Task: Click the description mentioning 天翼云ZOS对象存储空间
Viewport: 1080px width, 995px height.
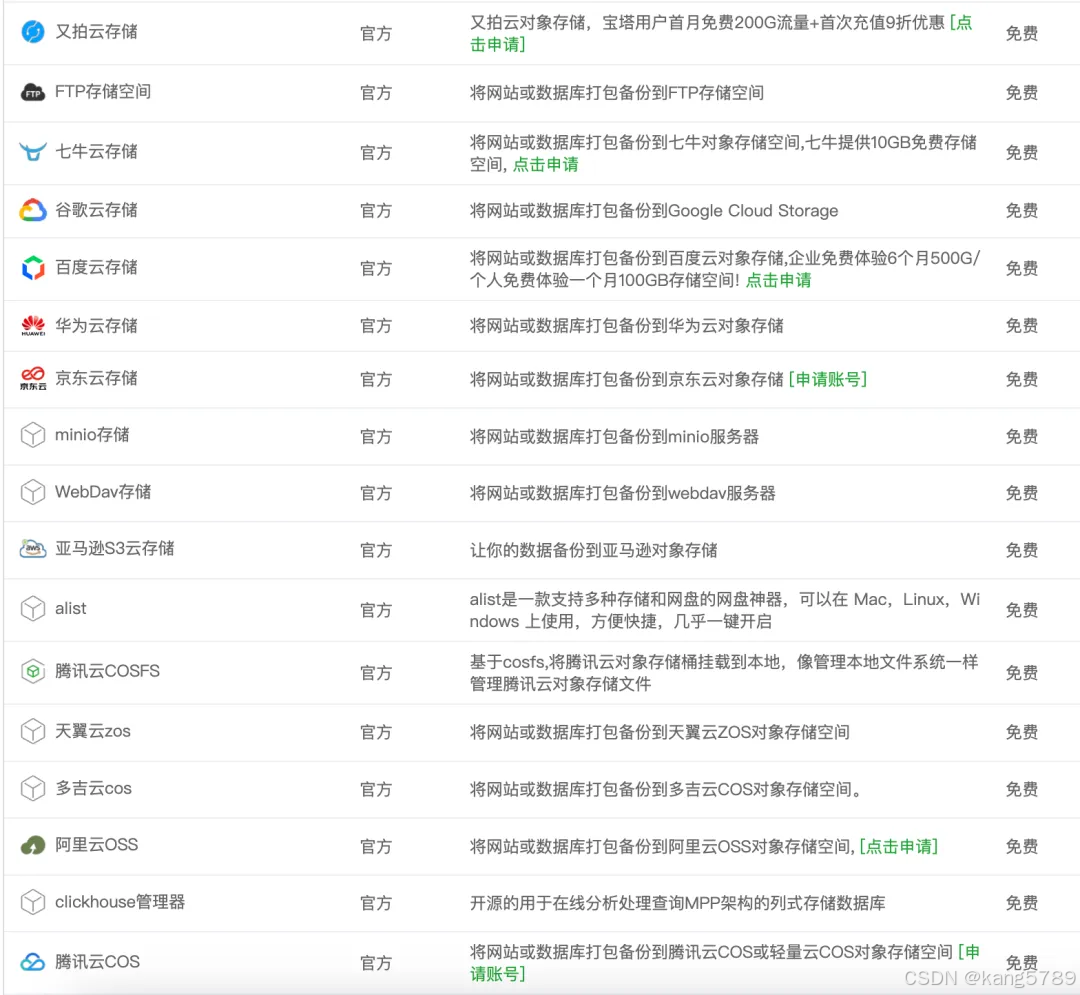Action: 660,733
